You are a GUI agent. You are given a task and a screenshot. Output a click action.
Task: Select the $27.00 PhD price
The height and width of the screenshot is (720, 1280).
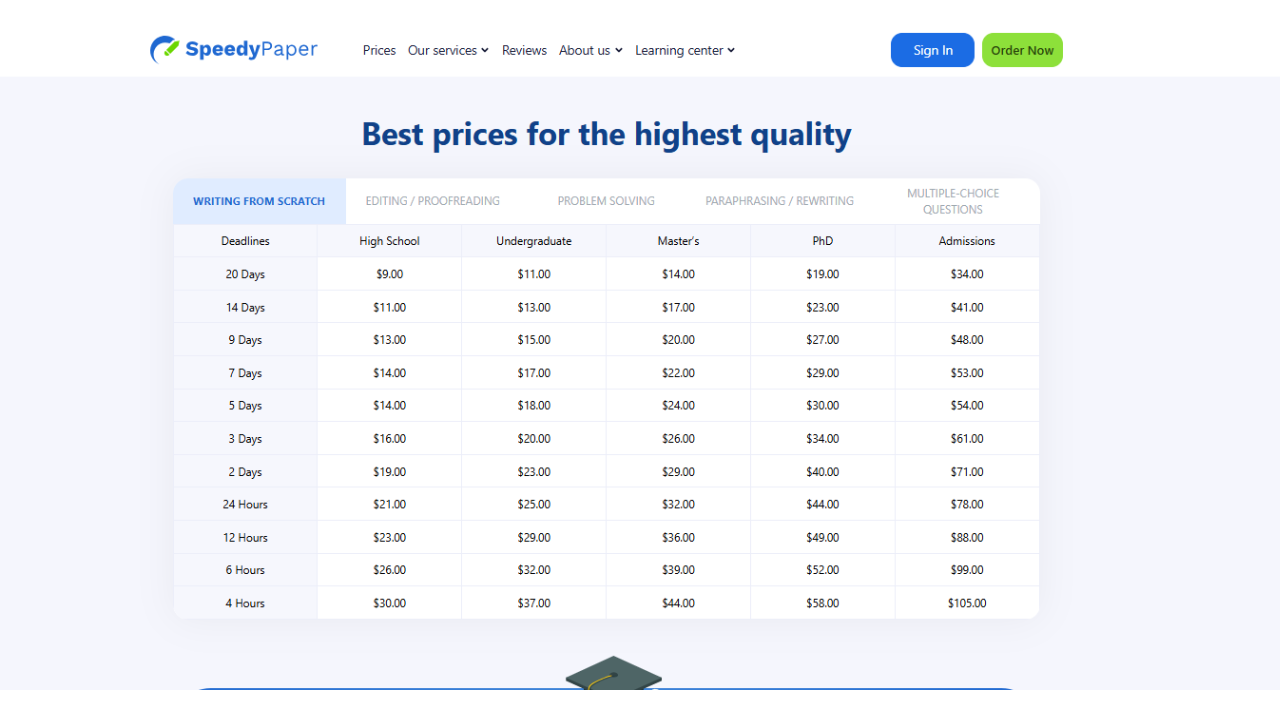823,340
